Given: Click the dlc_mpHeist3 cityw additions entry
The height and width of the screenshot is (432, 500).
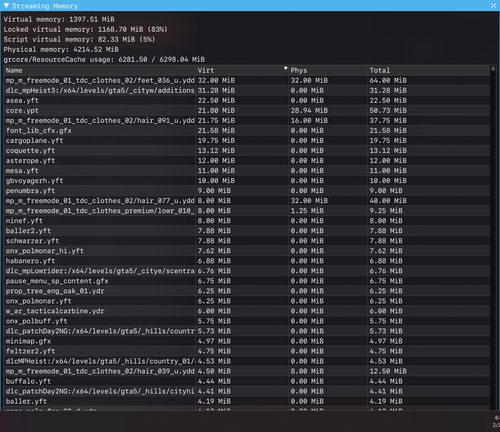Looking at the screenshot, I should [100, 90].
